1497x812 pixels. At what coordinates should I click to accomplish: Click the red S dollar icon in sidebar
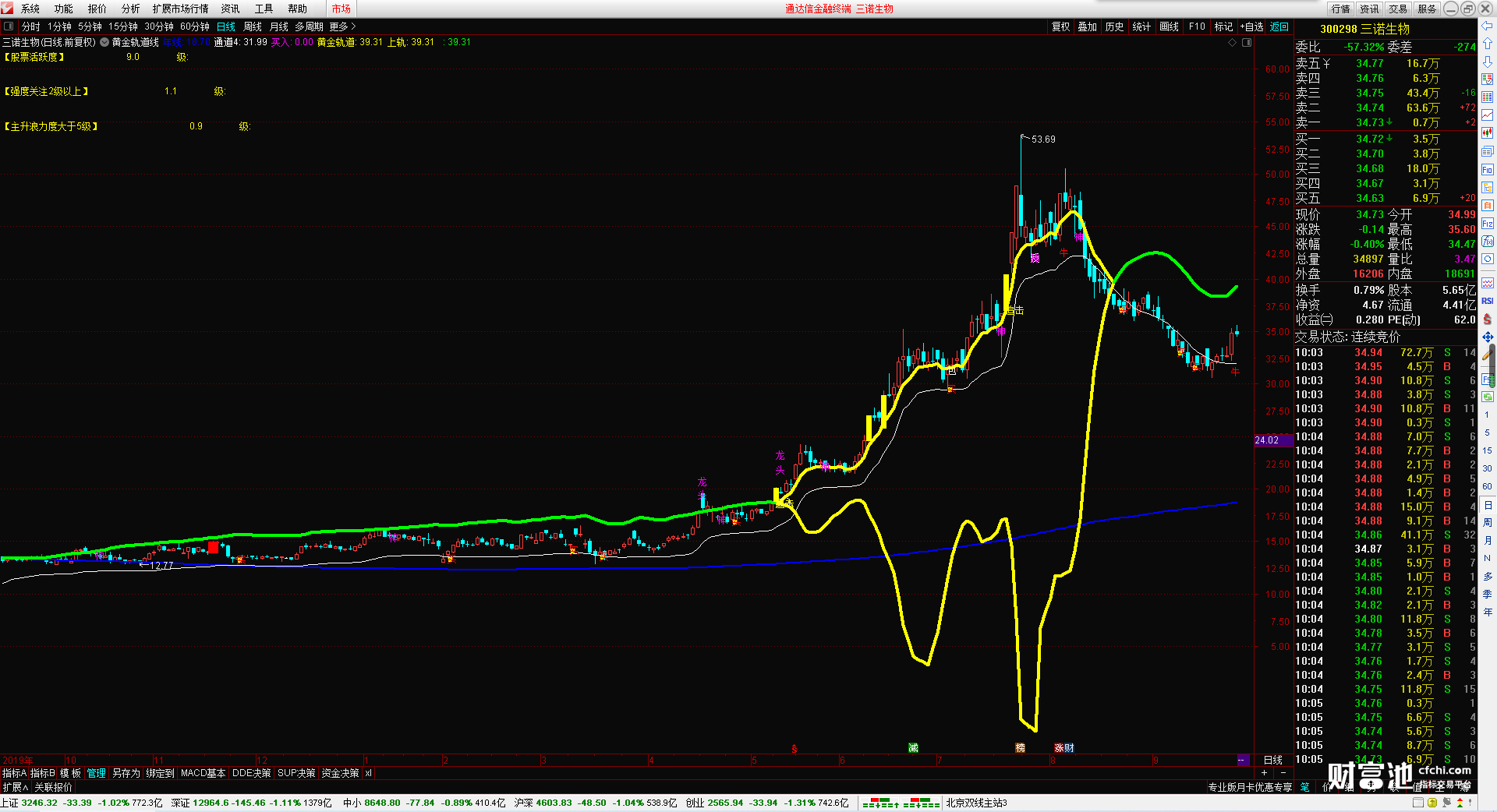(x=1488, y=319)
